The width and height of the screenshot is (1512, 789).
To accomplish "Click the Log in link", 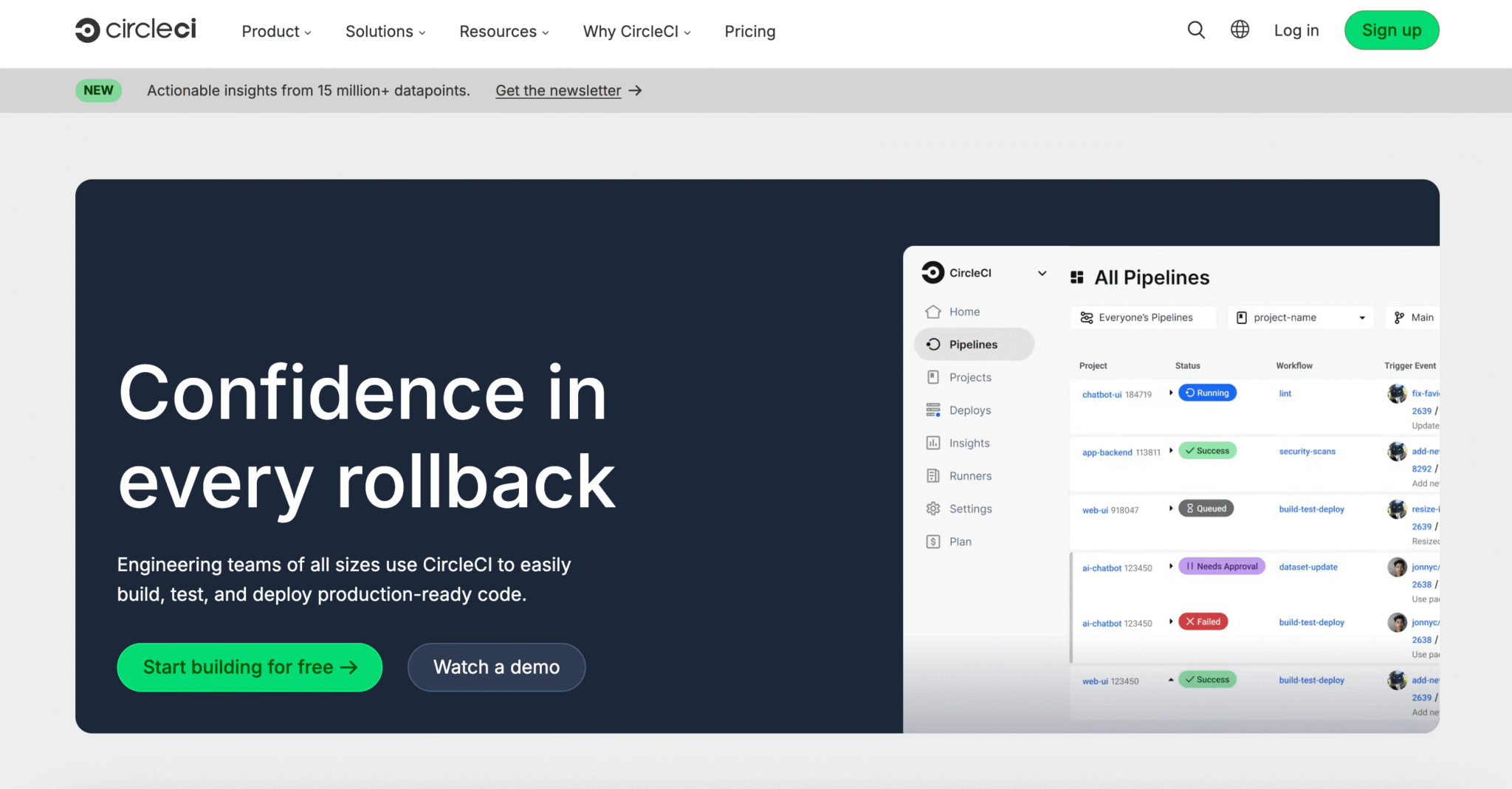I will point(1296,30).
